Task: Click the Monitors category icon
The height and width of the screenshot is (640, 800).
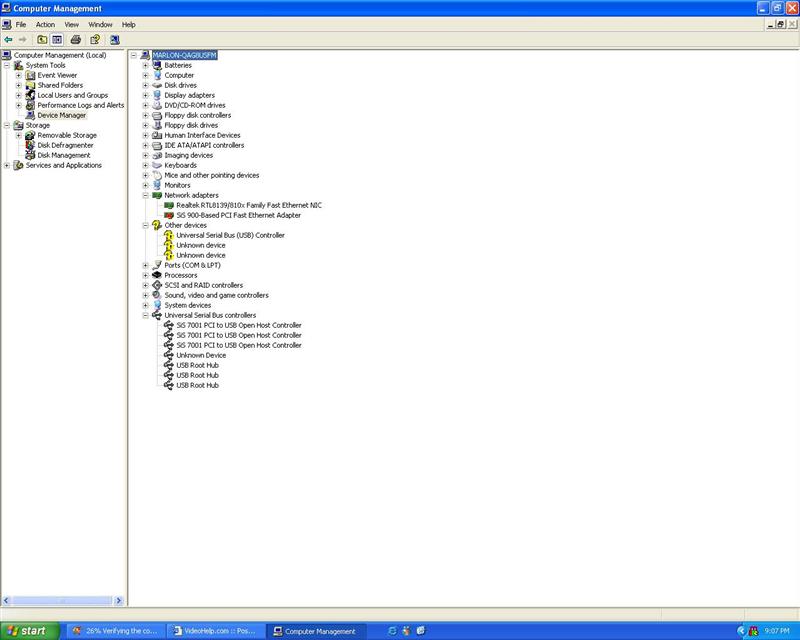Action: pyautogui.click(x=157, y=185)
